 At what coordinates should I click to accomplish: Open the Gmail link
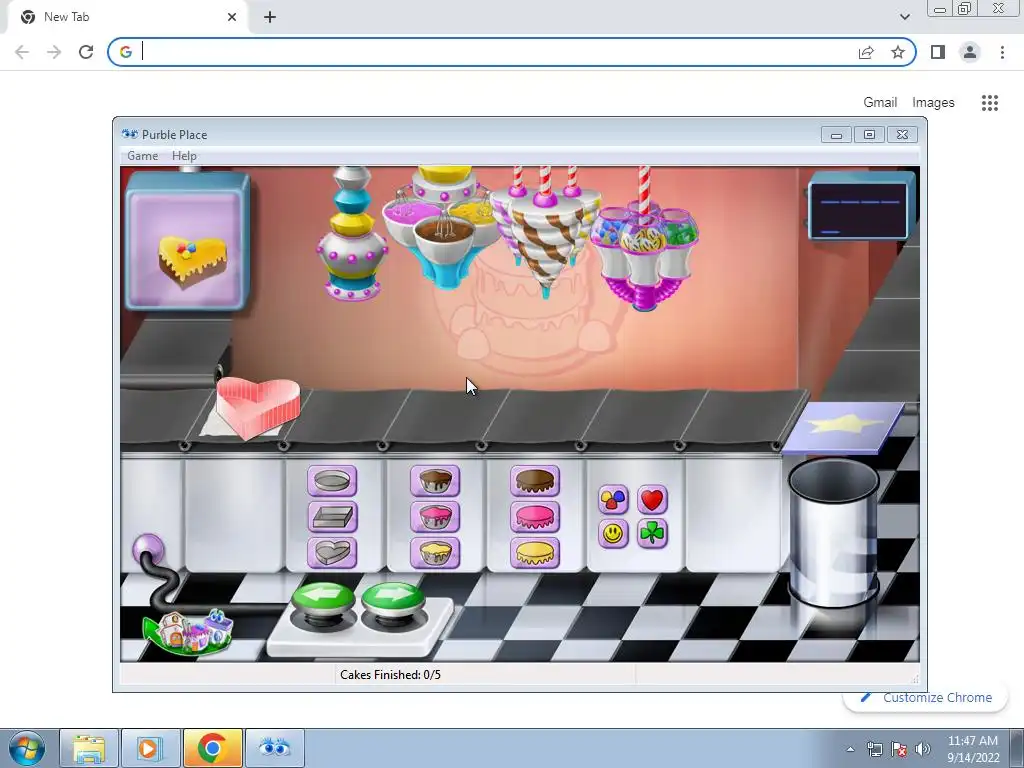click(x=880, y=103)
